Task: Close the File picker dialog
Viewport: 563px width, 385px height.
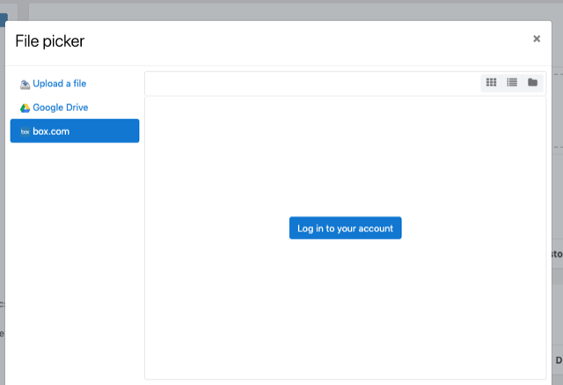Action: click(536, 39)
